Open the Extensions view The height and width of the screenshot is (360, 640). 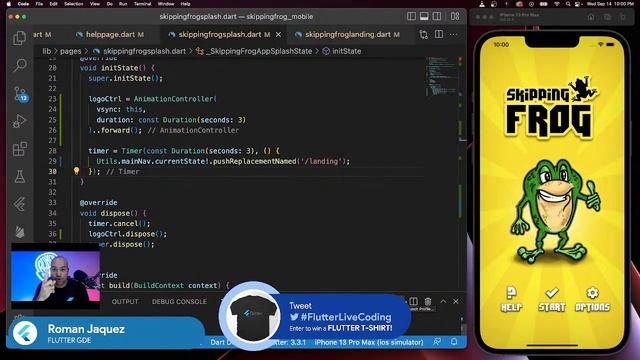[x=19, y=149]
